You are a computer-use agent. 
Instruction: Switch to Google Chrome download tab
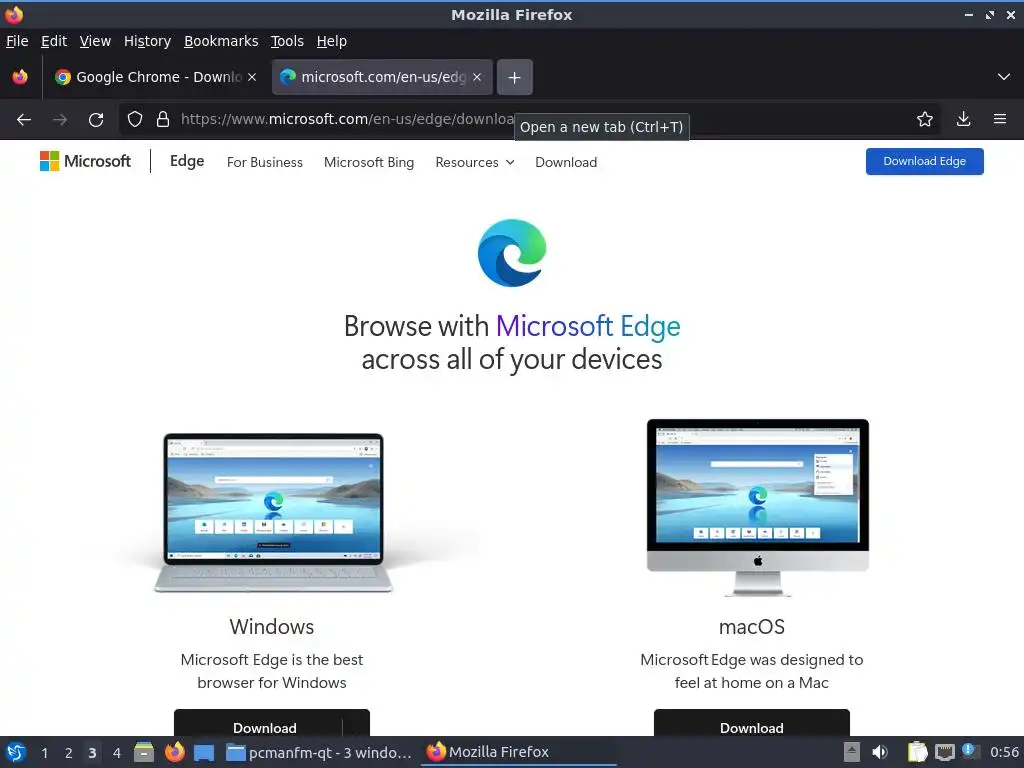tap(155, 77)
